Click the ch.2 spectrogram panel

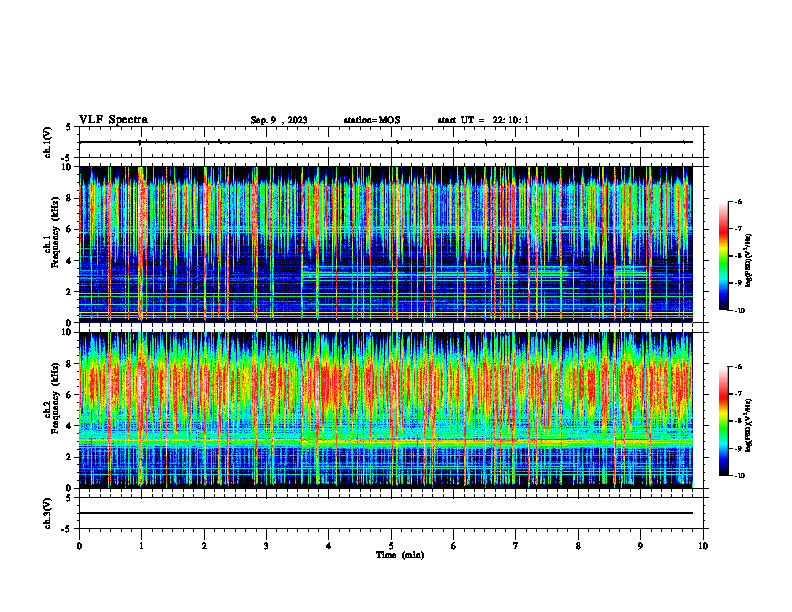pos(386,410)
